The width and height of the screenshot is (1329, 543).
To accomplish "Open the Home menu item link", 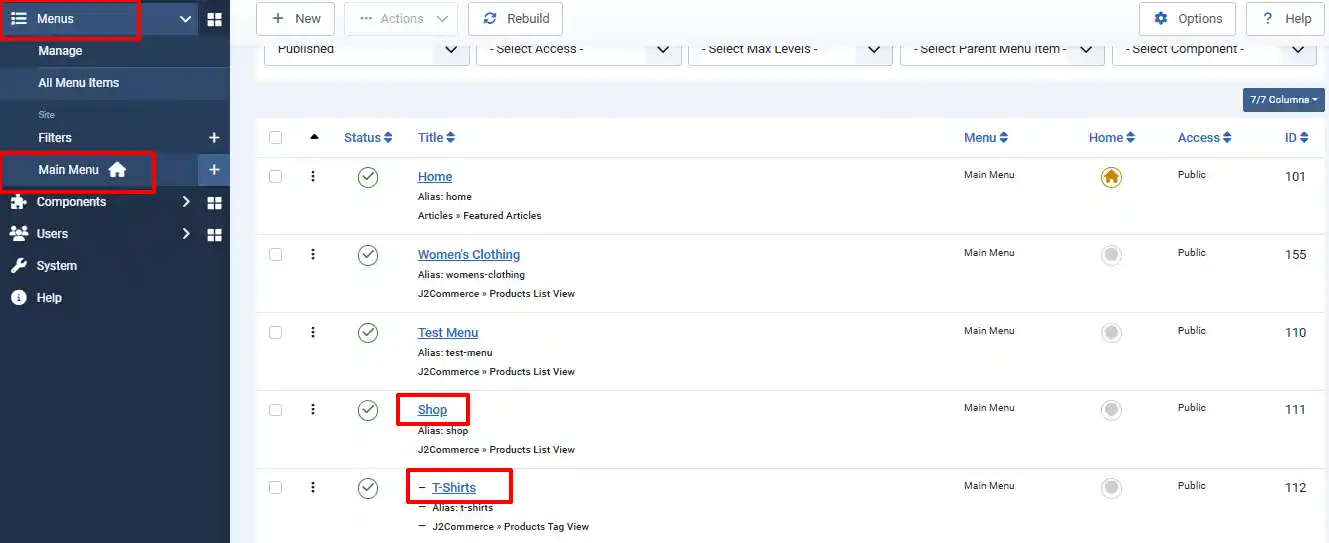I will 435,177.
